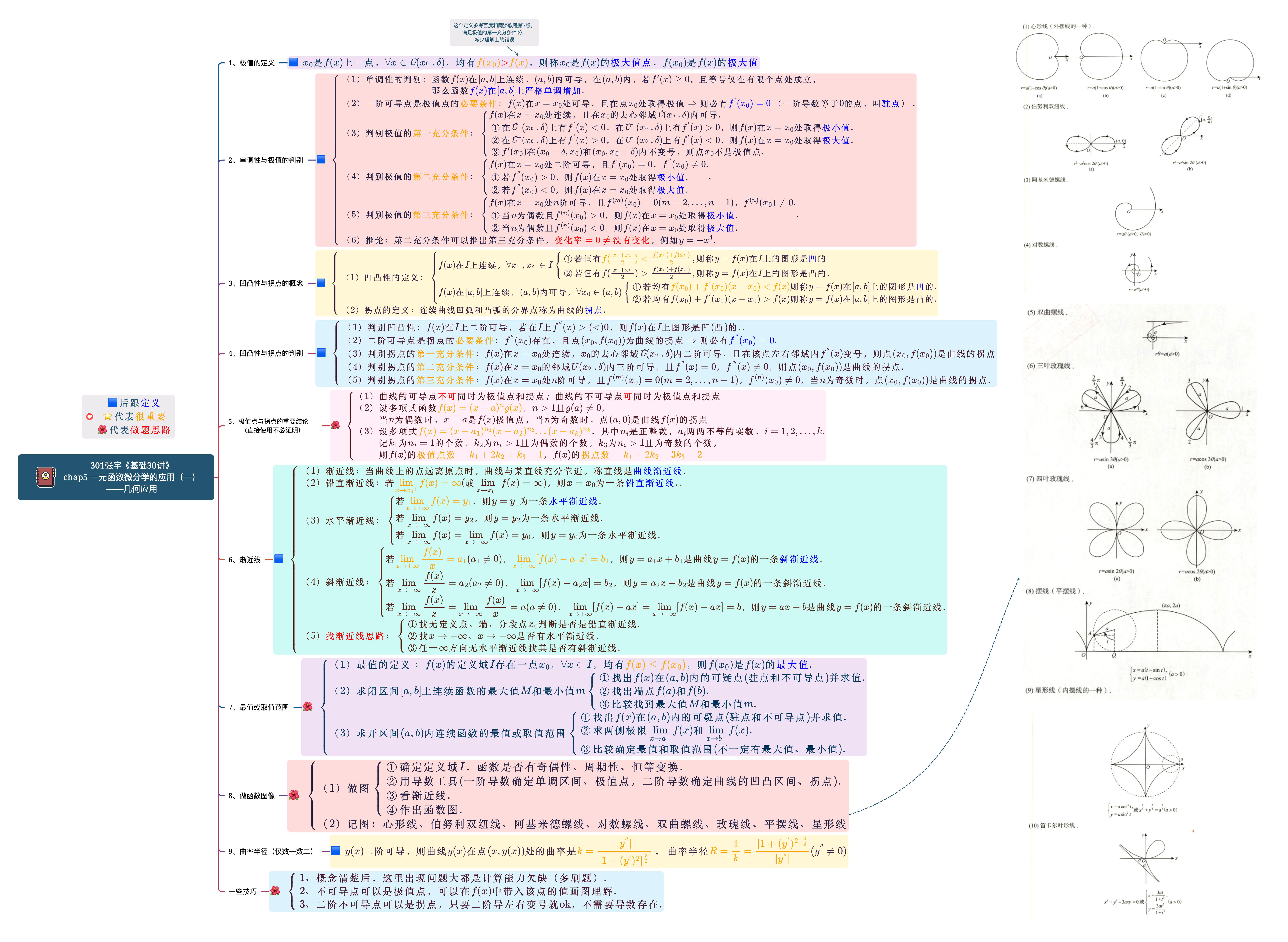Click the flower marker beside 最值或取值范围
Screen dimensions: 1288x942
click(x=308, y=707)
